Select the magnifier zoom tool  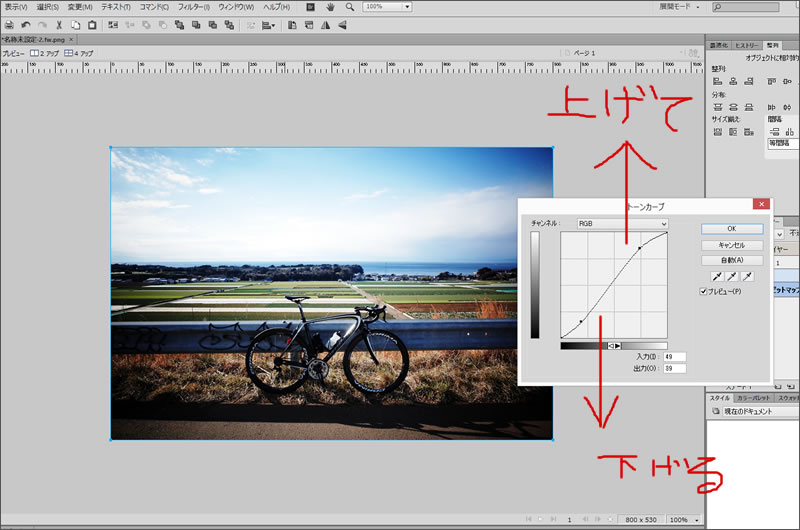point(349,7)
